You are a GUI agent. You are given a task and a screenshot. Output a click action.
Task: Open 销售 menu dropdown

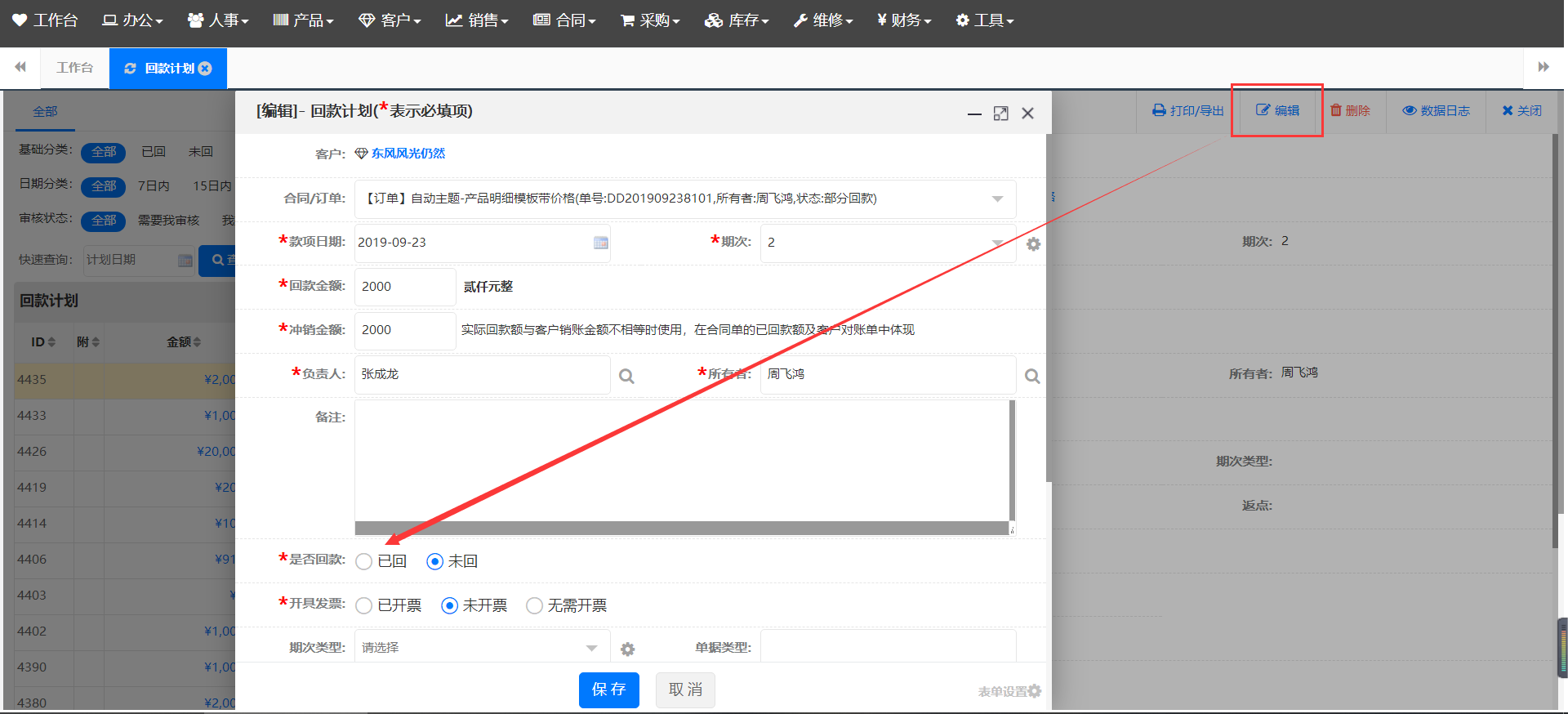(477, 20)
